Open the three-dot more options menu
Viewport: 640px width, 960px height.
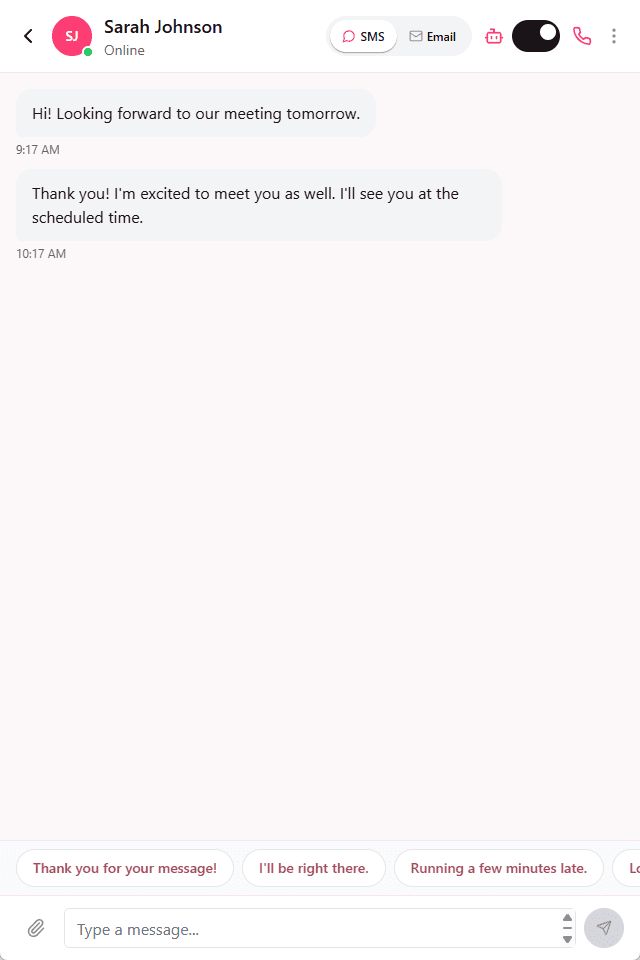tap(614, 37)
